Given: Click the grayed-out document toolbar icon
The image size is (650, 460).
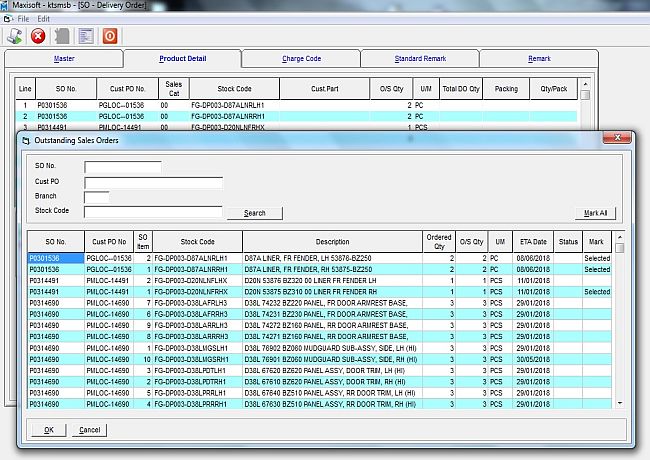Looking at the screenshot, I should tap(62, 36).
